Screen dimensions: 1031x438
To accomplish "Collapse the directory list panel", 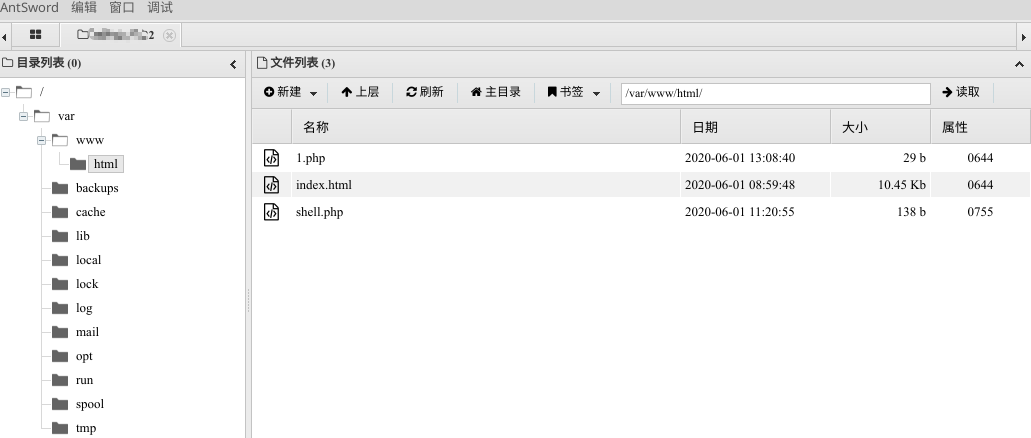I will point(233,64).
